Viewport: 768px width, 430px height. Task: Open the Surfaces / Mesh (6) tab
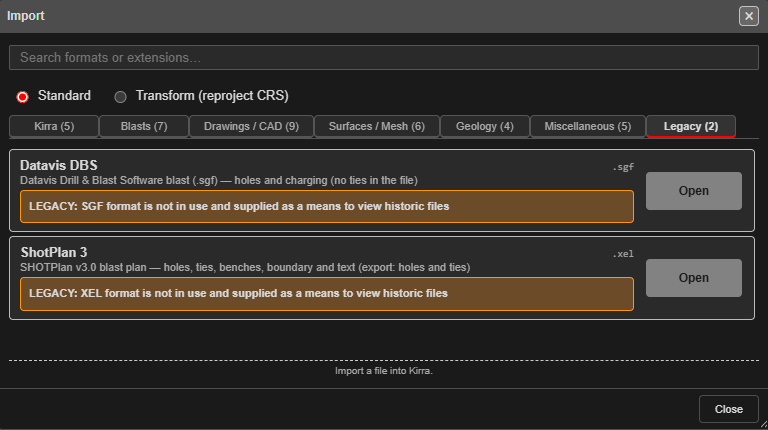[377, 126]
